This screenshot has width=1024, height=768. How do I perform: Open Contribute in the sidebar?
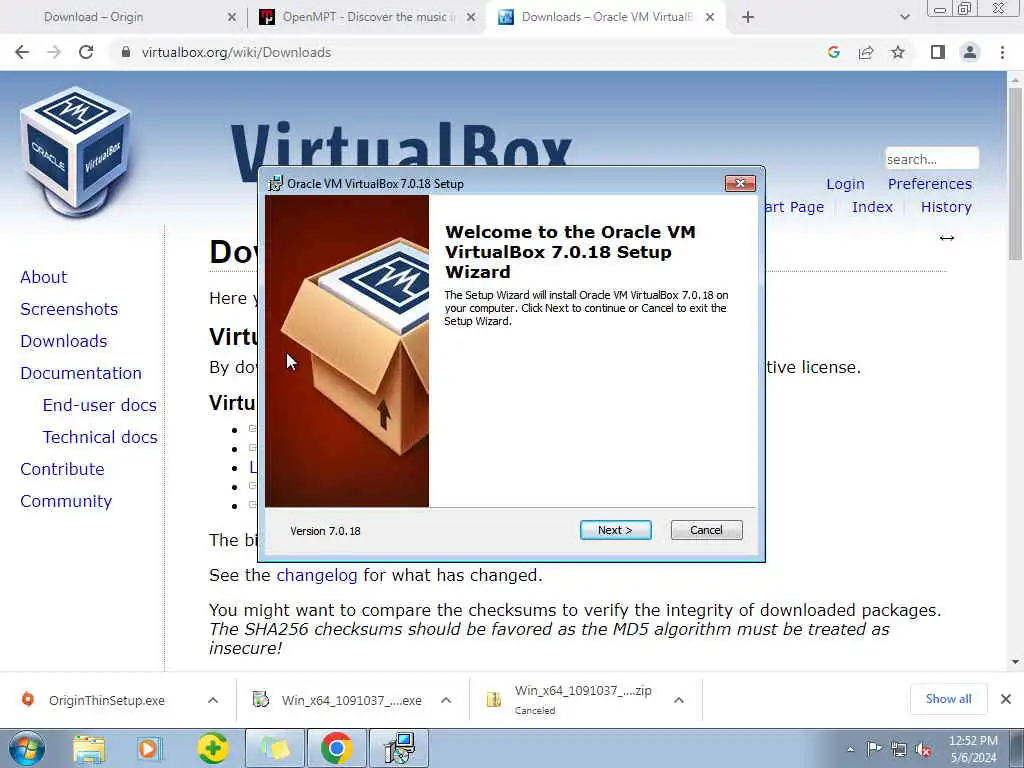click(62, 469)
